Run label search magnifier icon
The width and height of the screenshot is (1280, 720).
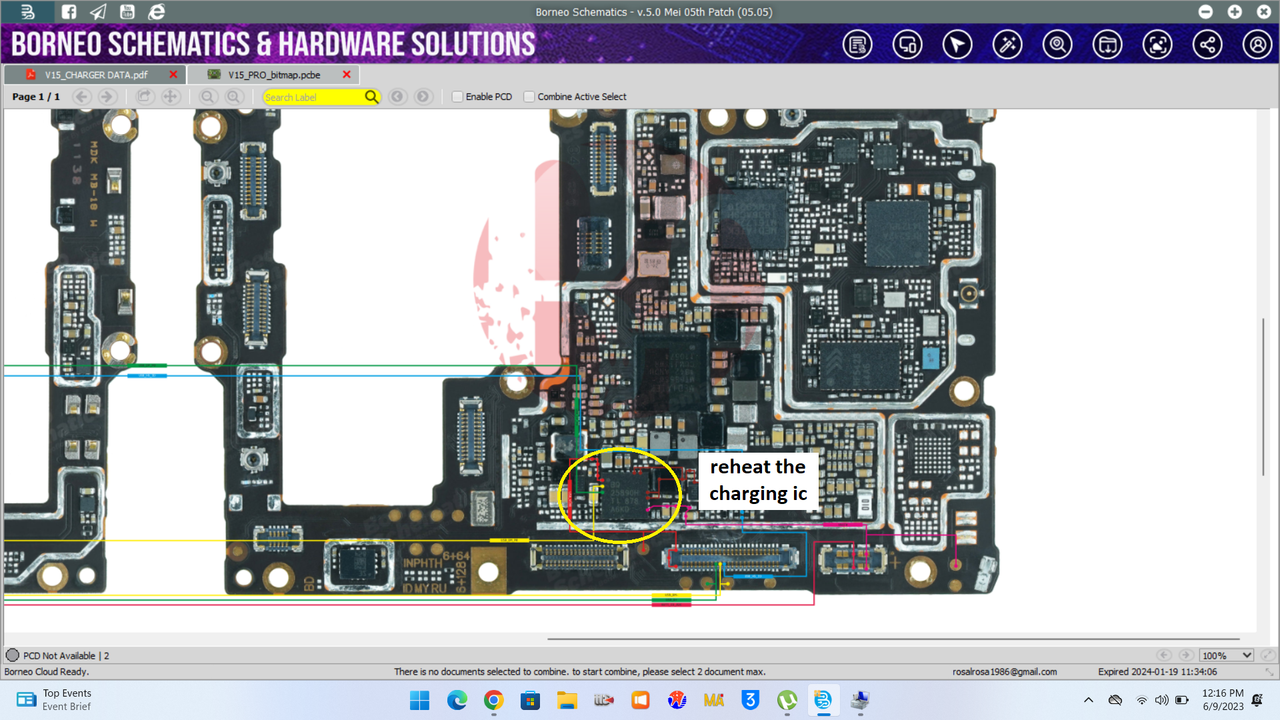(372, 97)
